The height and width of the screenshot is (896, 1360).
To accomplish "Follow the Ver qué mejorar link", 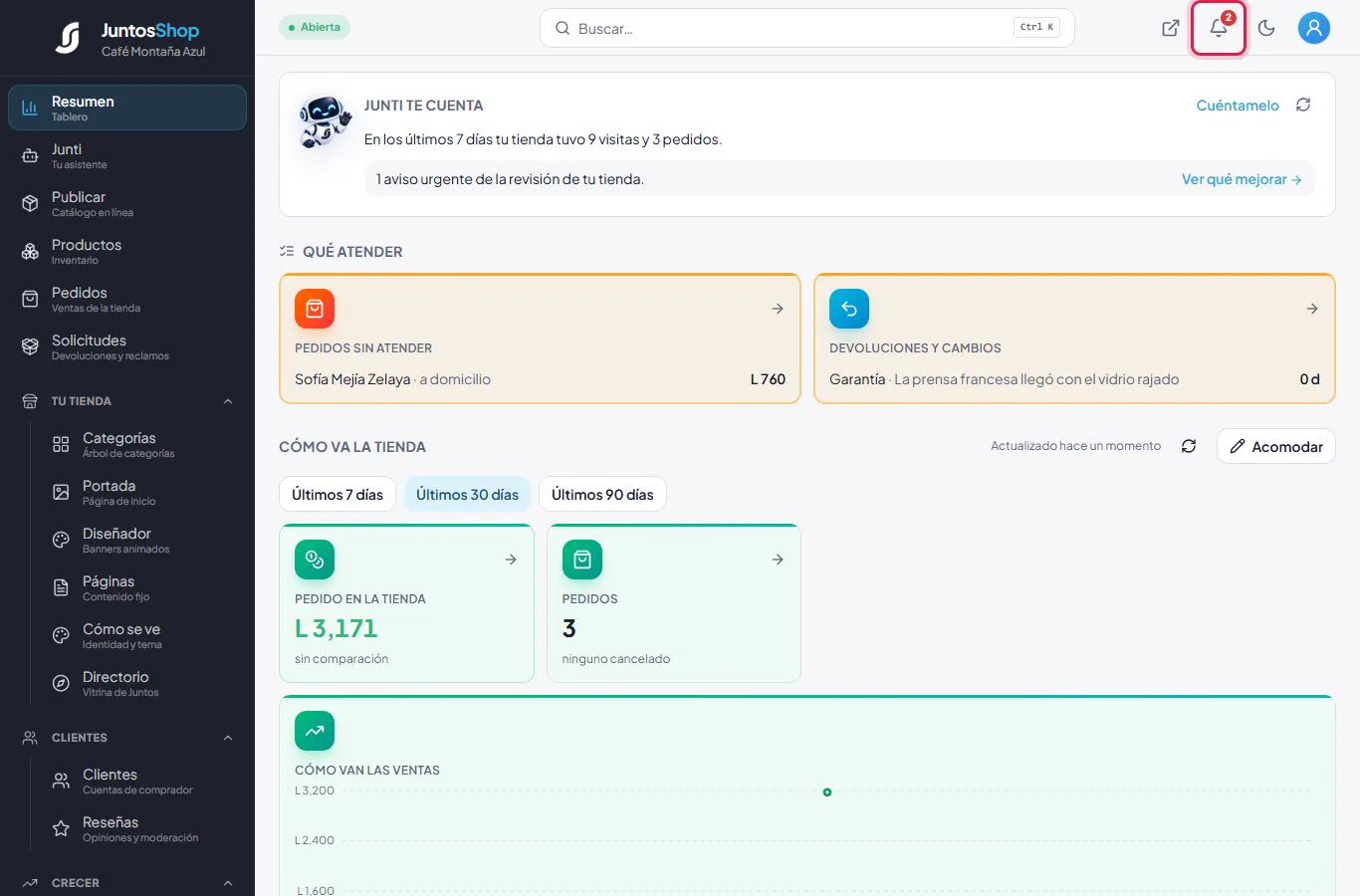I will coord(1242,179).
